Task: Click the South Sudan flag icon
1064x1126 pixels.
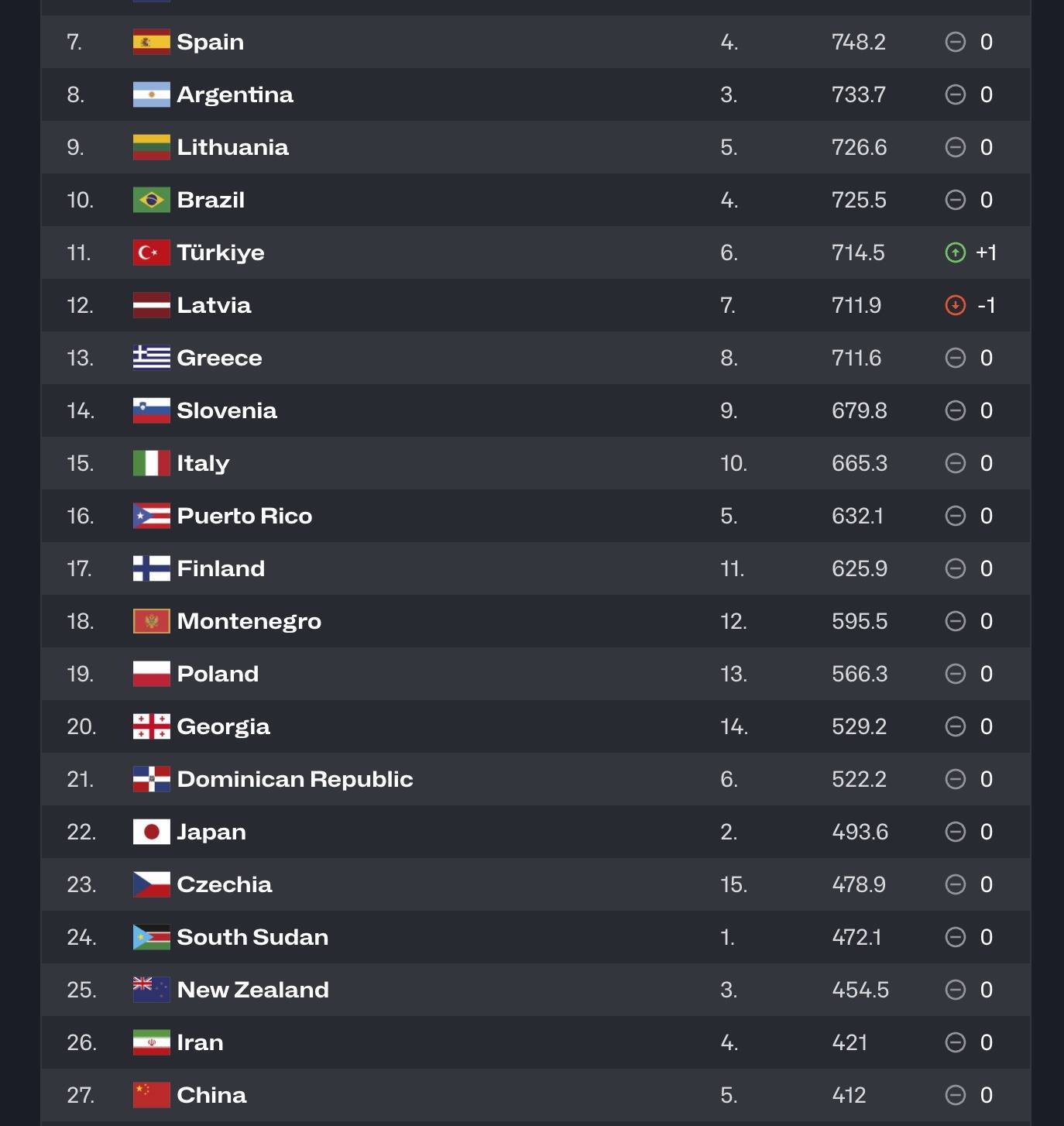Action: [x=151, y=937]
